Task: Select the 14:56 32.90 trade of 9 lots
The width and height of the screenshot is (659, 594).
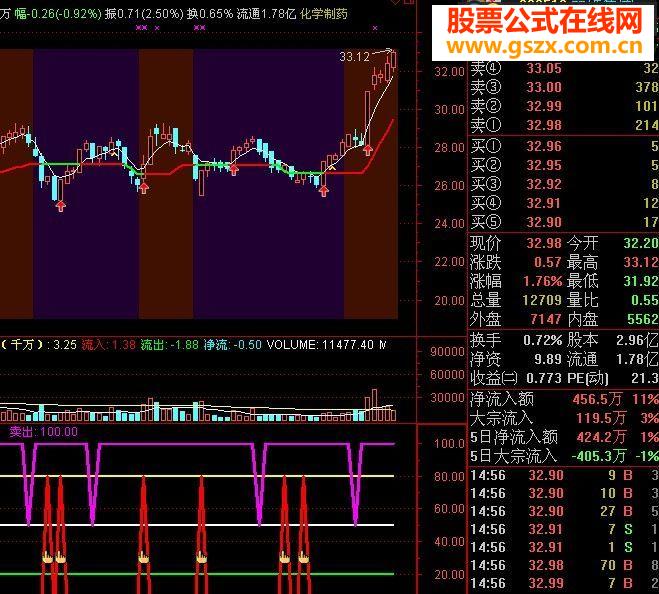Action: pos(564,475)
